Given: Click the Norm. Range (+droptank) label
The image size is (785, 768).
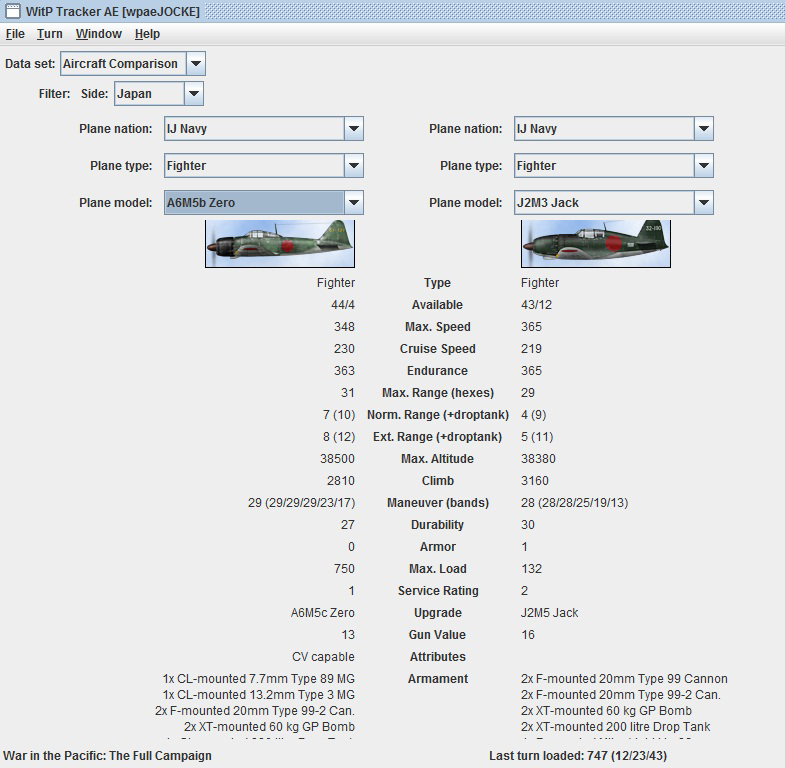Looking at the screenshot, I should pyautogui.click(x=438, y=415).
